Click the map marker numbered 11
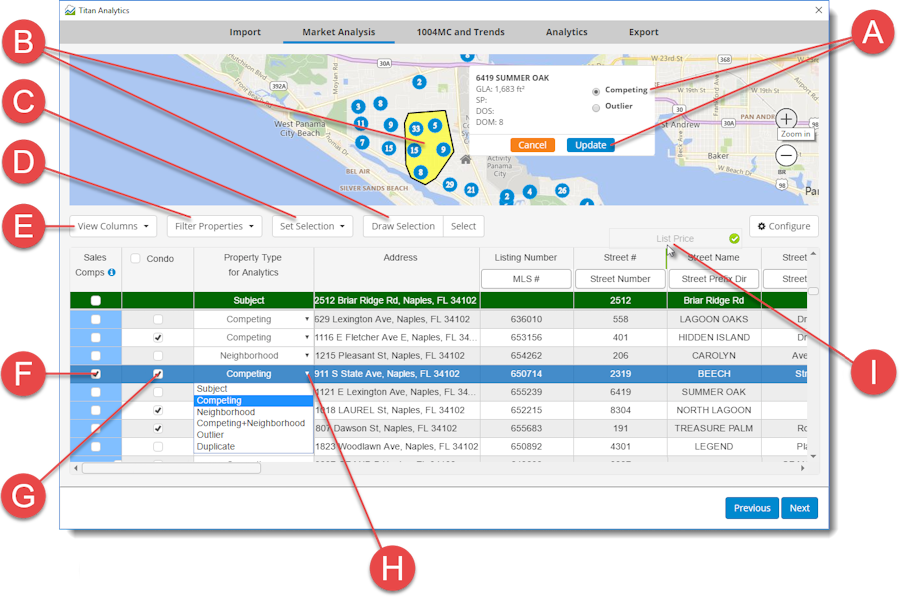The height and width of the screenshot is (597, 900). pos(360,123)
